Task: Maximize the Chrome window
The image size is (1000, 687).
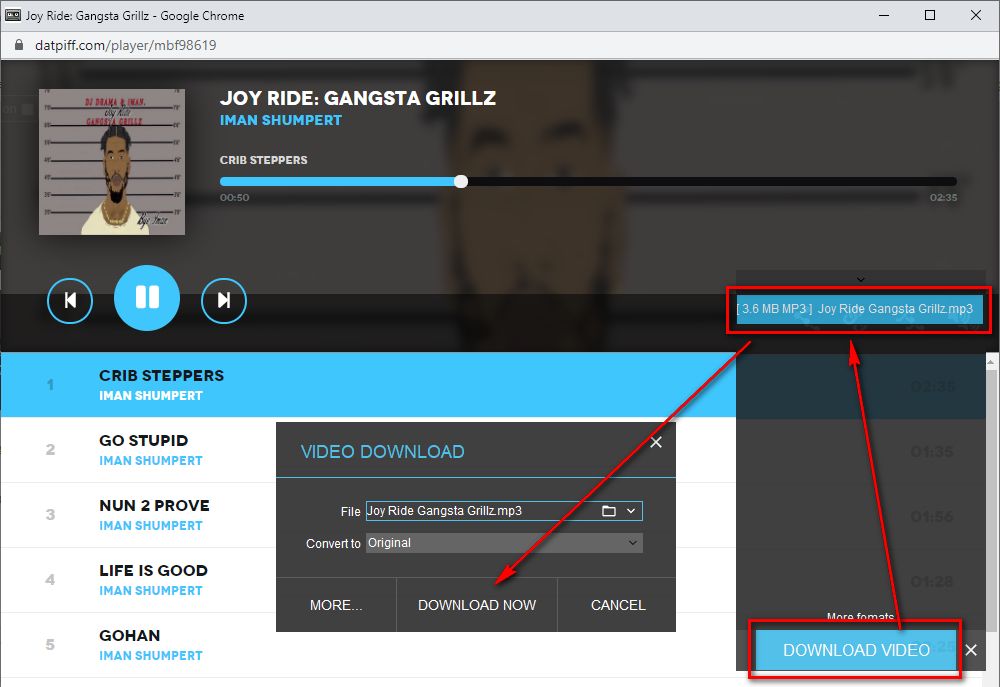Action: coord(930,15)
